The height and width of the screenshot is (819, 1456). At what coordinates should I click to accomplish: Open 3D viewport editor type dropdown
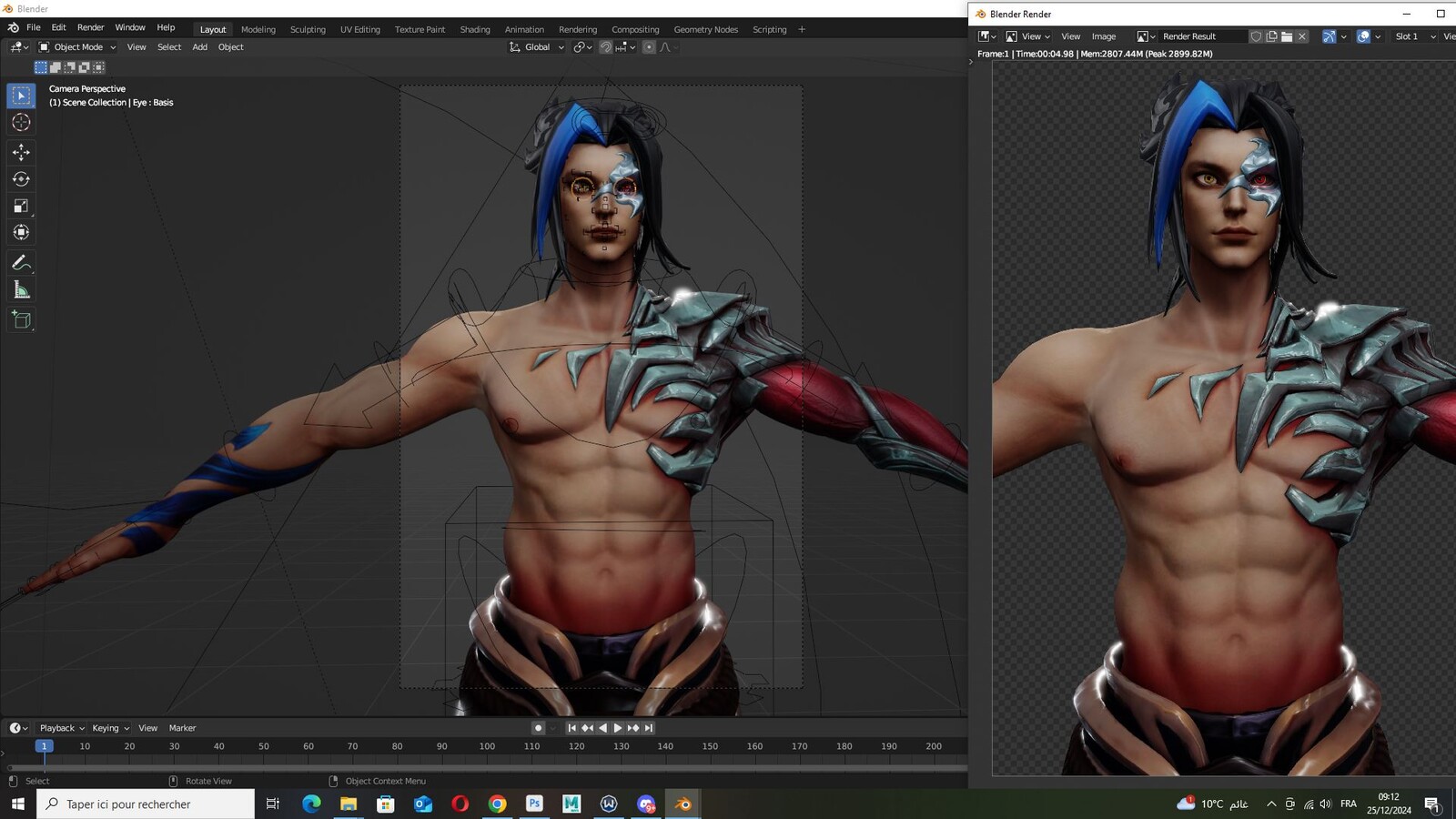[x=19, y=47]
